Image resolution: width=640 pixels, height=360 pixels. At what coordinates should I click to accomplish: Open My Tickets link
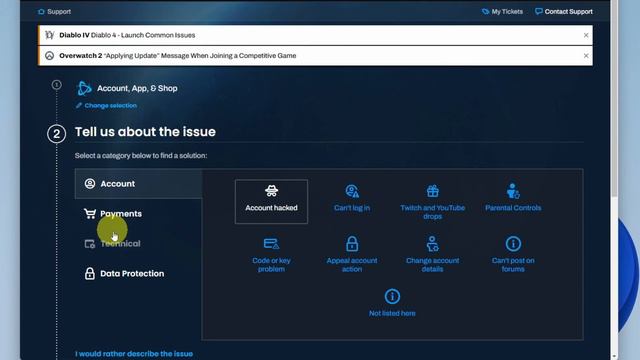(502, 11)
